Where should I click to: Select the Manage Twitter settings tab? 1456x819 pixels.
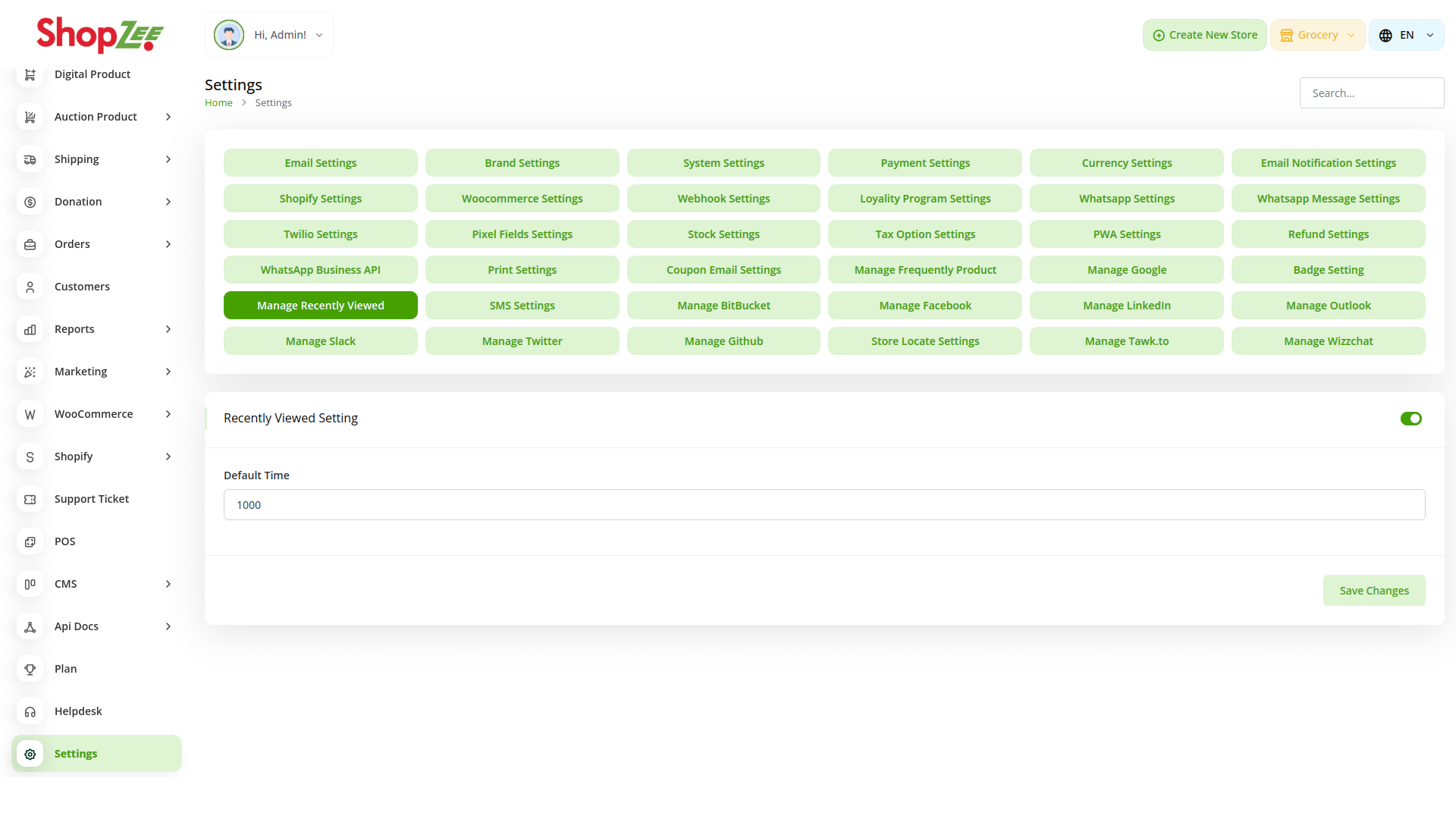(x=522, y=341)
